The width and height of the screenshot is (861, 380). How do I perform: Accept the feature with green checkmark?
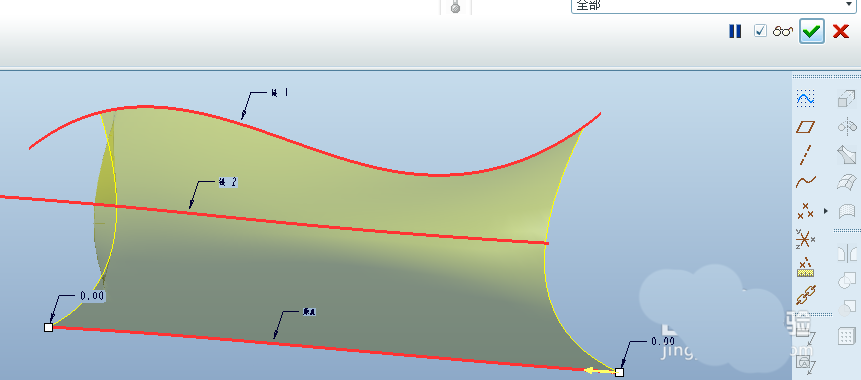[x=812, y=31]
